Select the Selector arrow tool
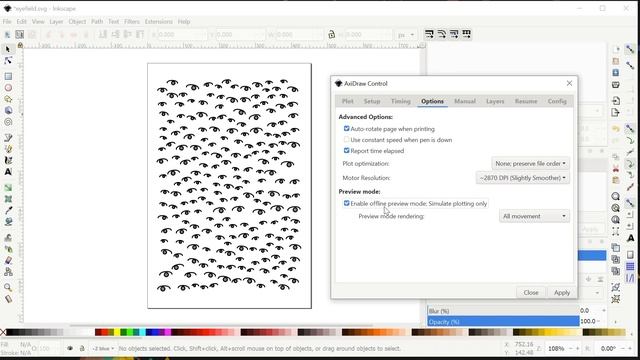The image size is (640, 360). click(x=8, y=49)
